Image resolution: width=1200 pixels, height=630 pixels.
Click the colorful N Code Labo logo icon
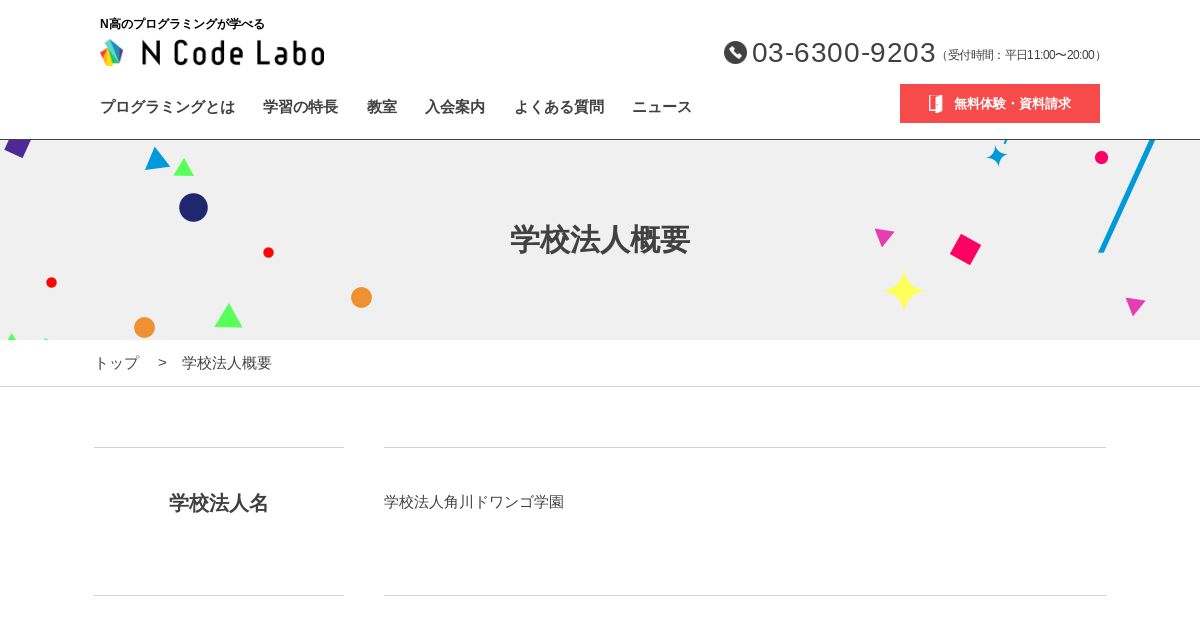coord(112,53)
